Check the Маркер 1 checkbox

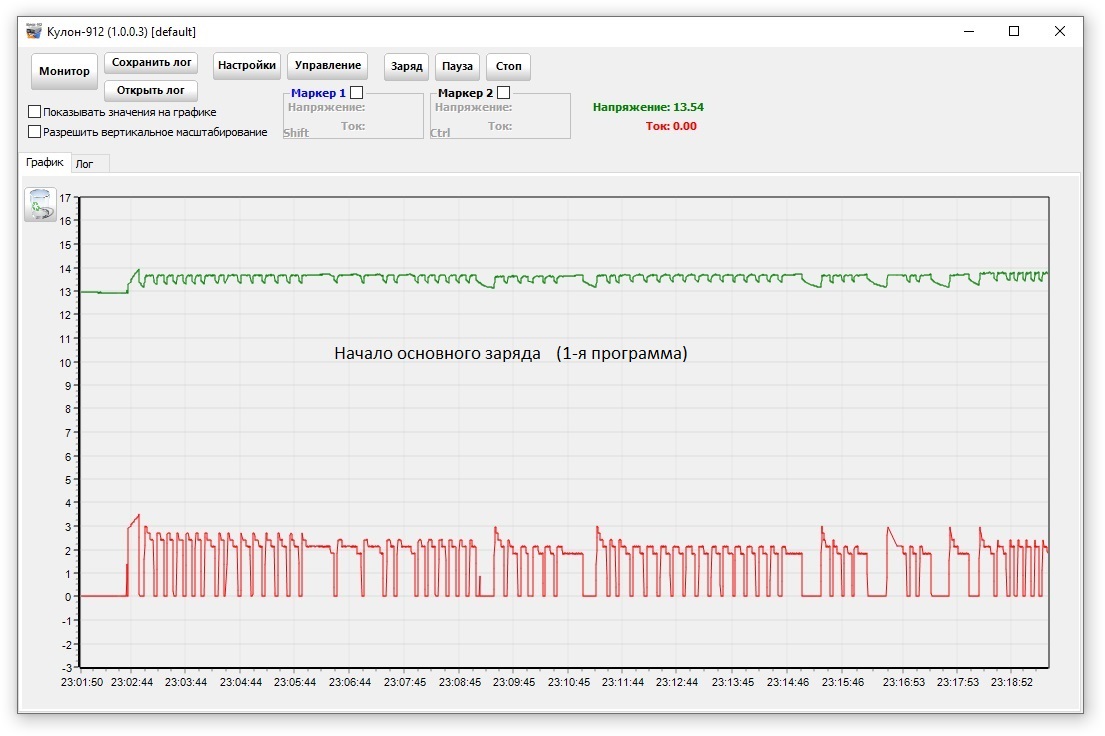coord(356,92)
